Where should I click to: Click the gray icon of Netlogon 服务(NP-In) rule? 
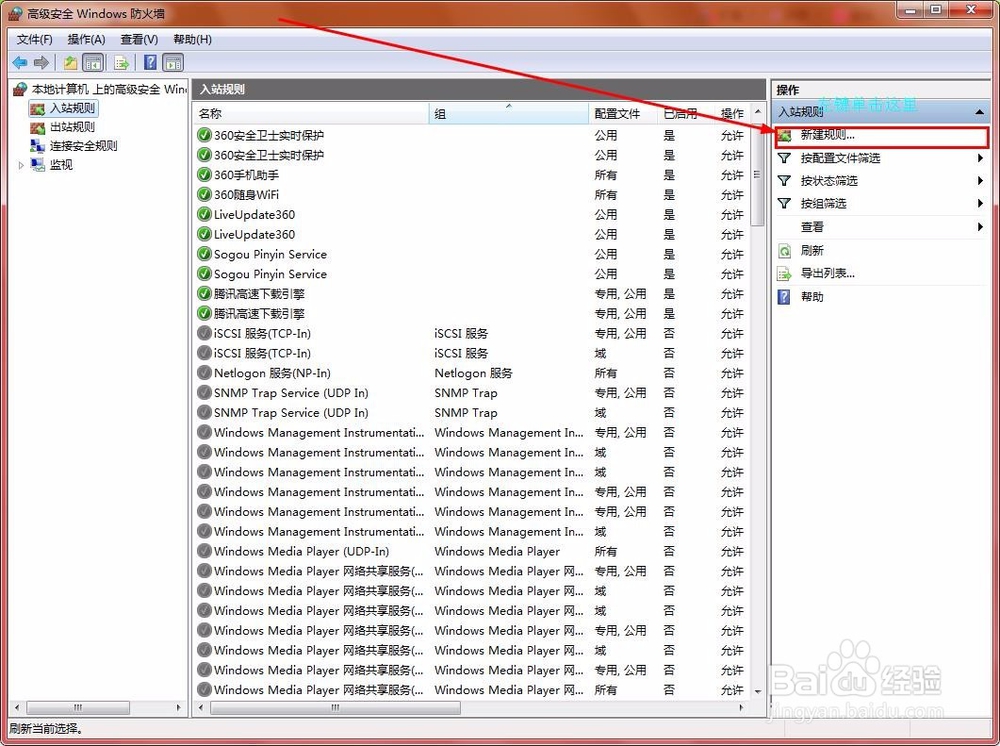click(x=204, y=373)
